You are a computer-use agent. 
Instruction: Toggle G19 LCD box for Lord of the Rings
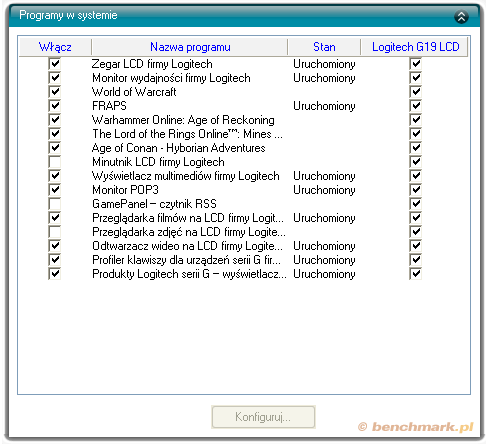(416, 134)
